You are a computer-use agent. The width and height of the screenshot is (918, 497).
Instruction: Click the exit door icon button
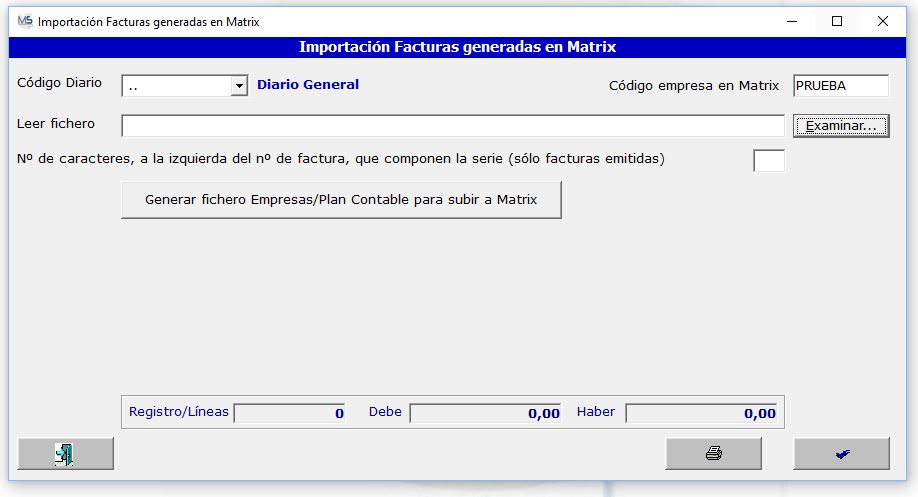[x=66, y=454]
